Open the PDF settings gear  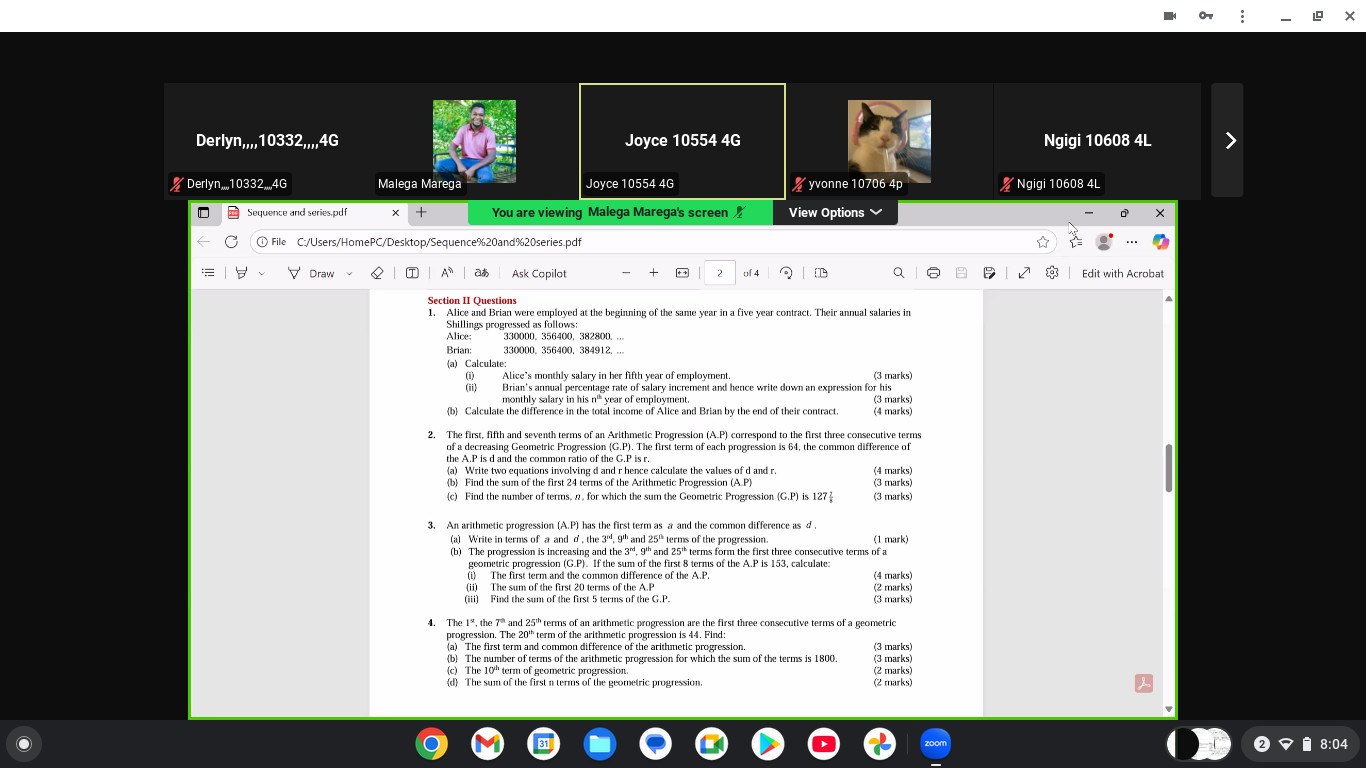(x=1052, y=273)
